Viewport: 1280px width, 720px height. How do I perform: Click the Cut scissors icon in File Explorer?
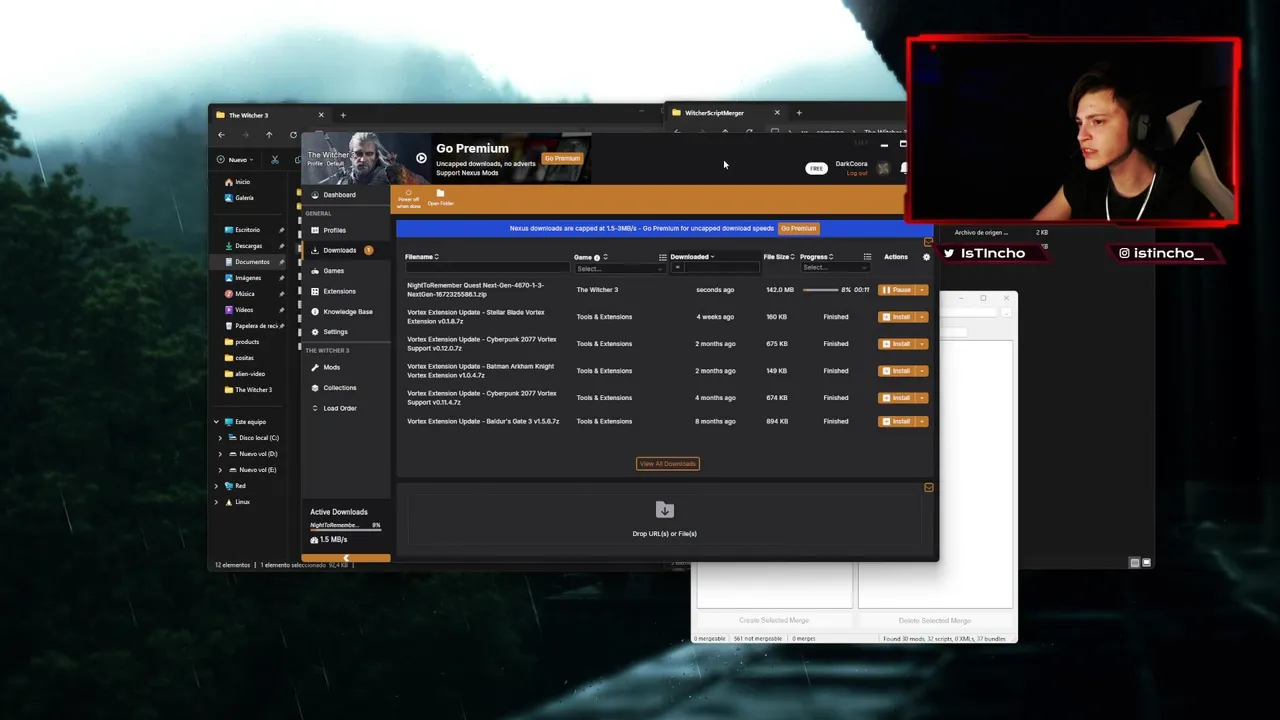coord(275,160)
